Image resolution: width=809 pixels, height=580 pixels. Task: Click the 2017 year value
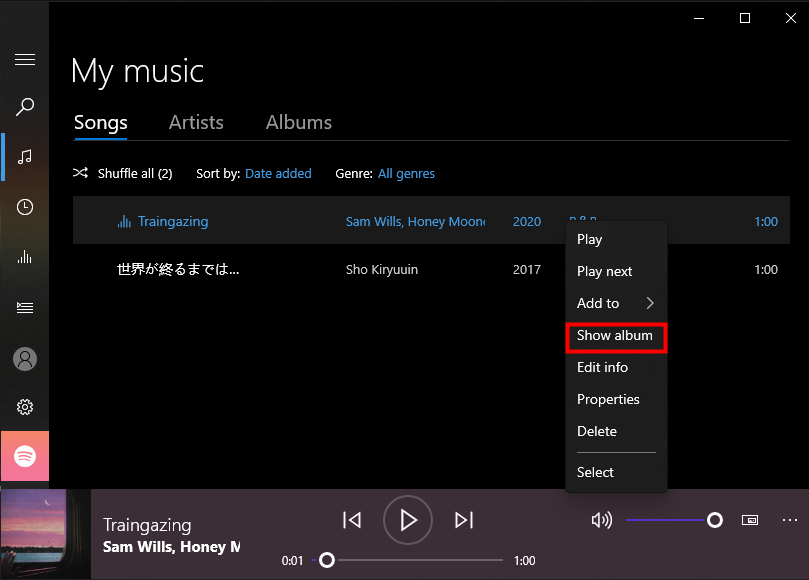pyautogui.click(x=527, y=269)
